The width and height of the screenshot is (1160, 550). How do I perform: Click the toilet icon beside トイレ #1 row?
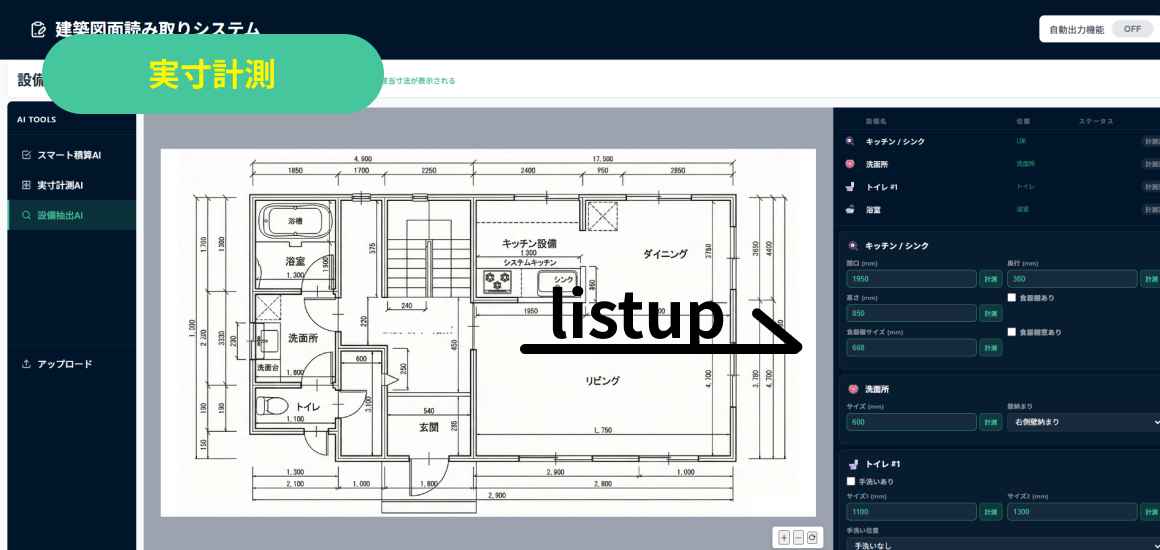851,187
